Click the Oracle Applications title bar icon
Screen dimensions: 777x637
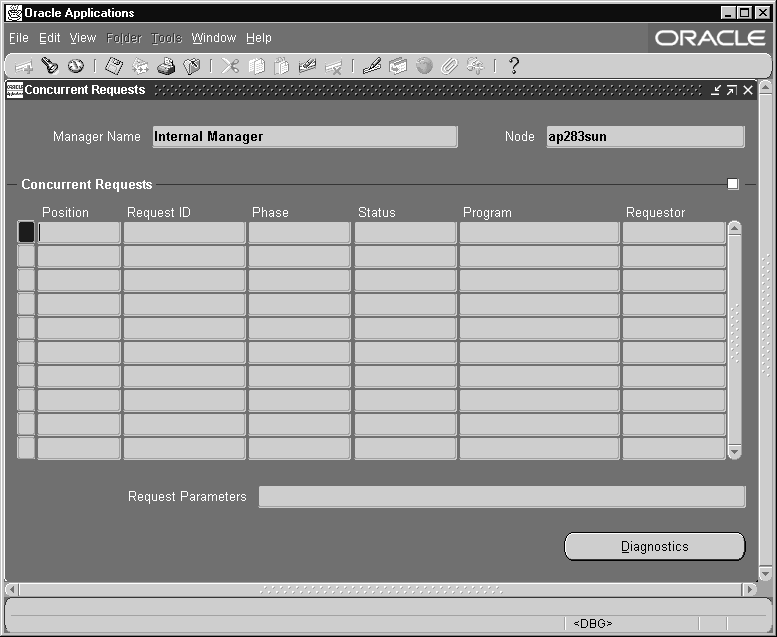14,13
